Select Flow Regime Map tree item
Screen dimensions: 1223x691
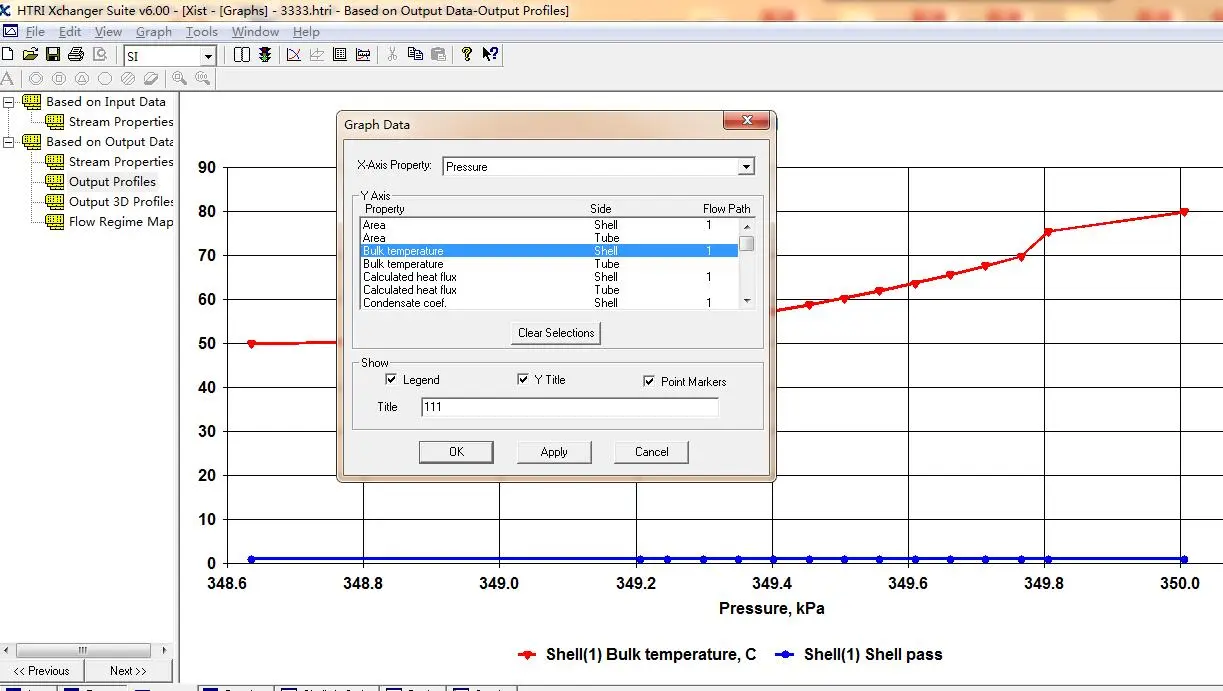[121, 222]
